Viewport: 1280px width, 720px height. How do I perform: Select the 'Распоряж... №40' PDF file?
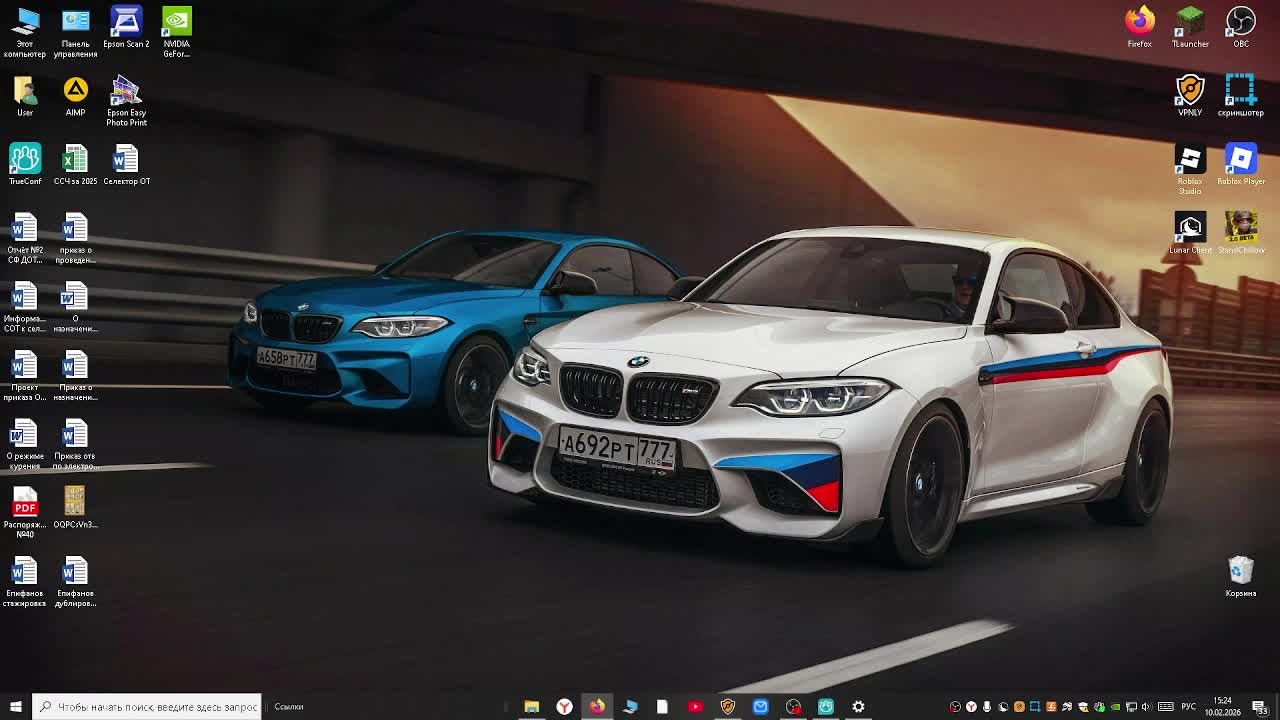25,512
